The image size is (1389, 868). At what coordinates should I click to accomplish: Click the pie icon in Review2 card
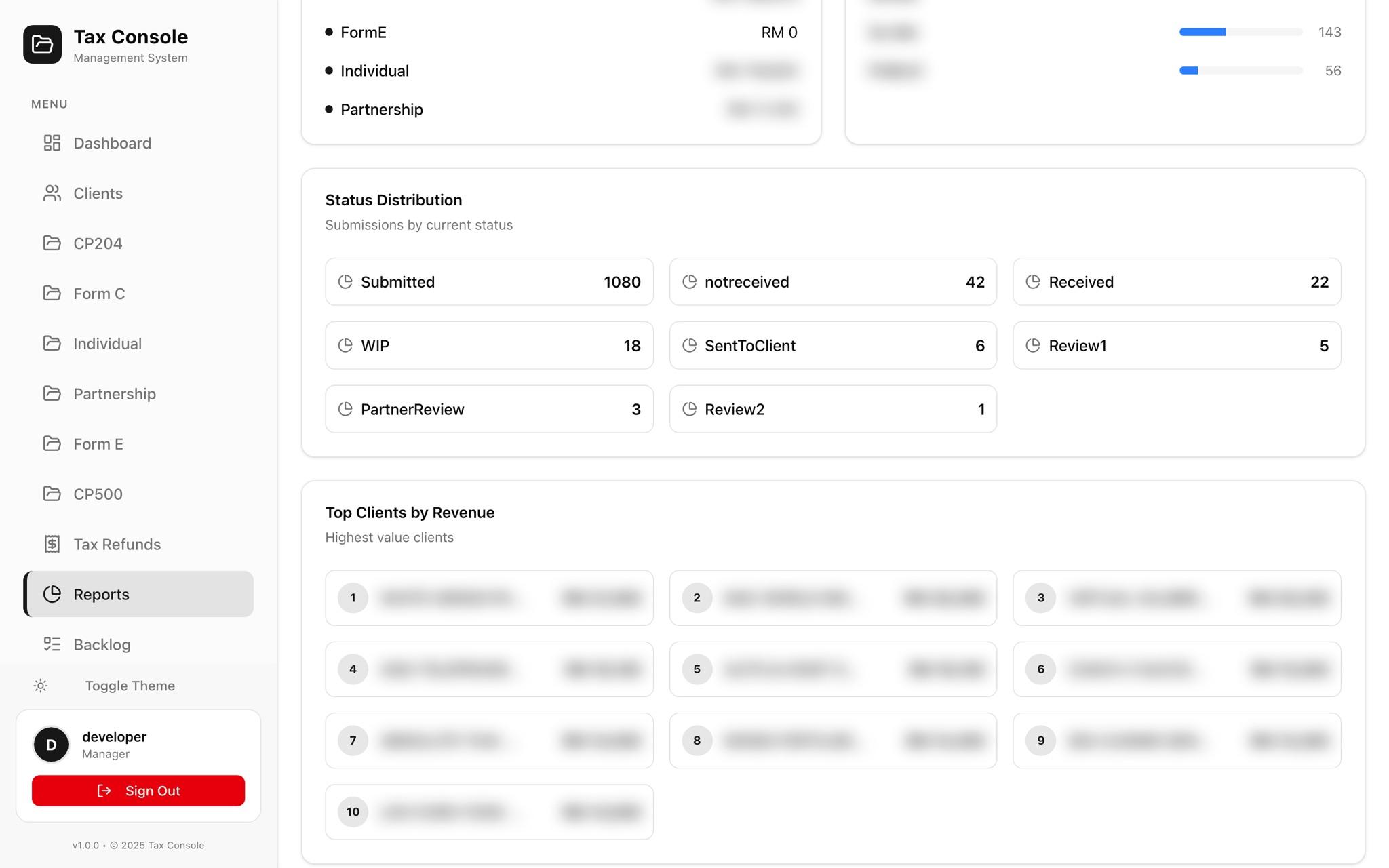click(689, 409)
